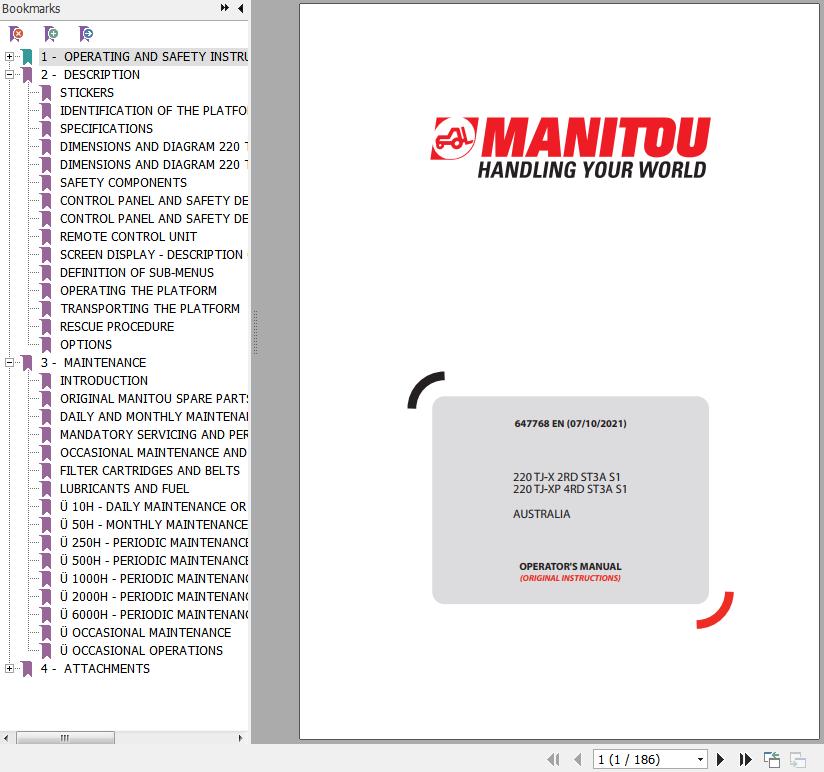The width and height of the screenshot is (824, 772).
Task: Open the OPTIONS bookmark
Action: click(x=86, y=344)
